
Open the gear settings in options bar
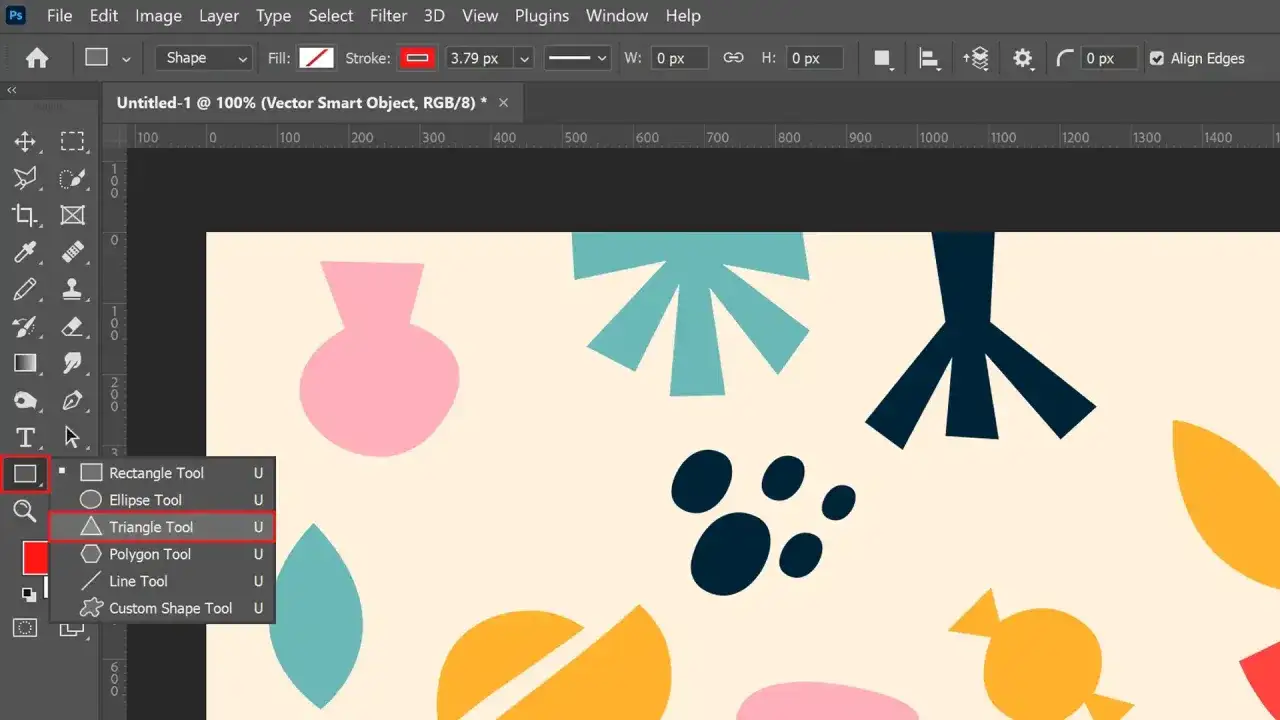(x=1022, y=58)
